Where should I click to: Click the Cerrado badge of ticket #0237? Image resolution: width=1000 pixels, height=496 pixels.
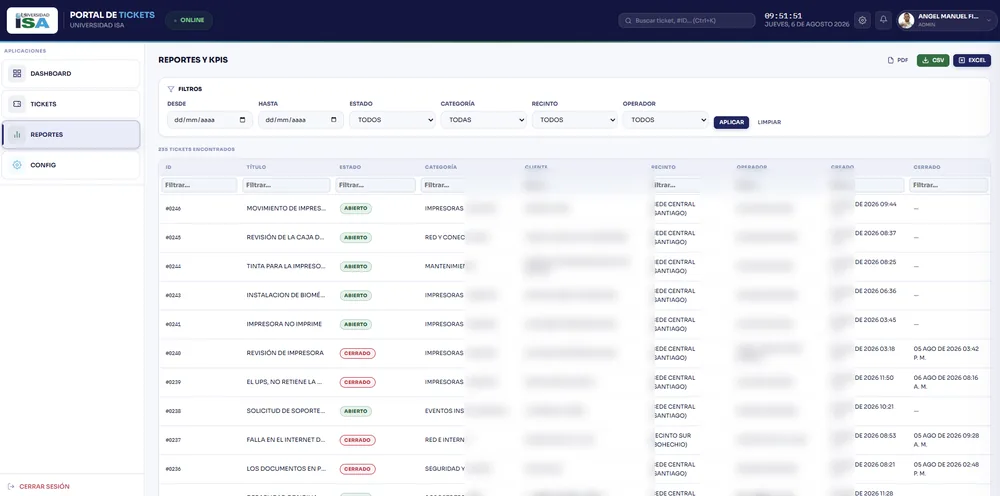[357, 440]
